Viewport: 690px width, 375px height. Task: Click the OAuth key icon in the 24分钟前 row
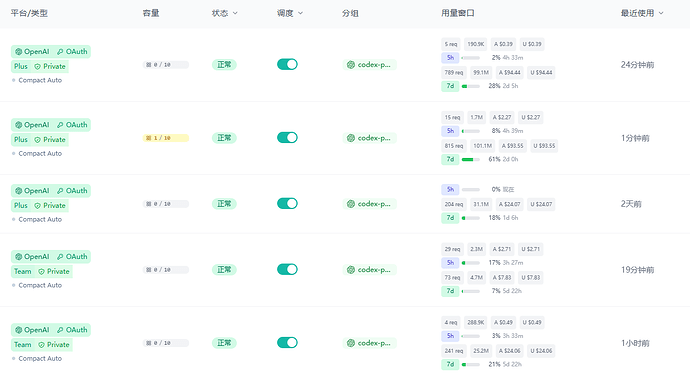coord(60,51)
